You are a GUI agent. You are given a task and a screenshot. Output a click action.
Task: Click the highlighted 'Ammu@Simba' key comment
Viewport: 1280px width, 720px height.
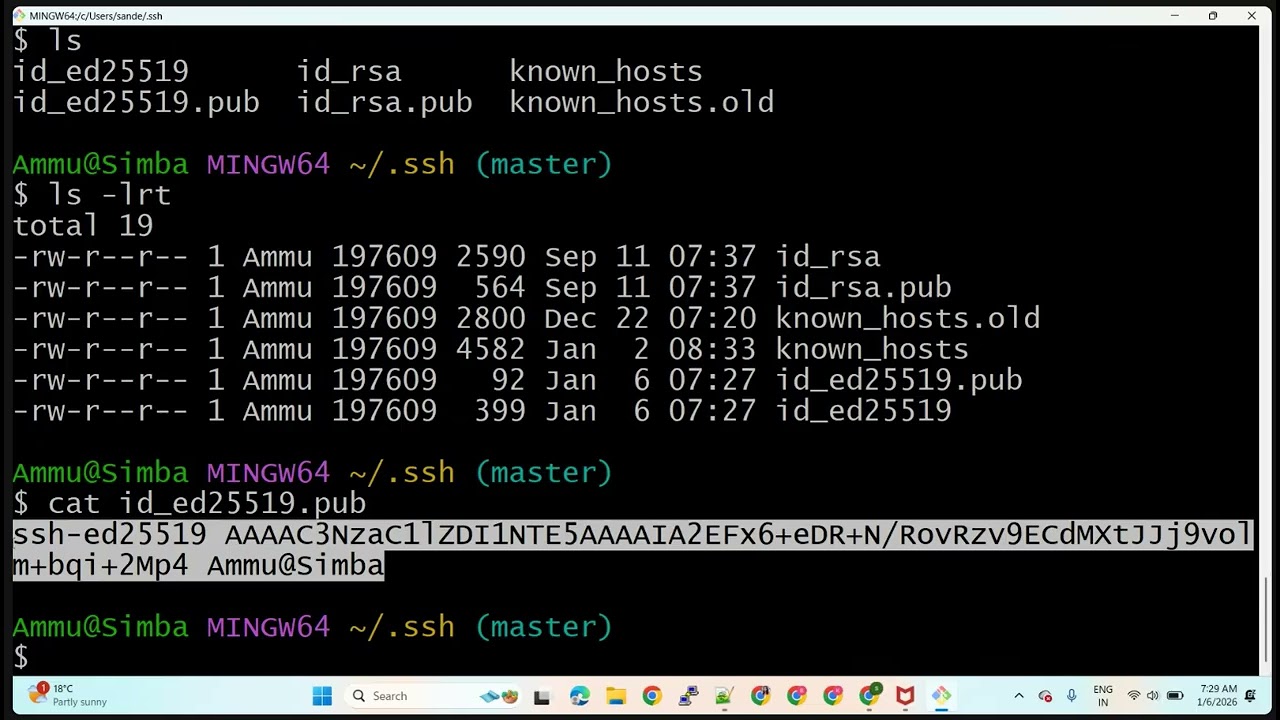295,566
